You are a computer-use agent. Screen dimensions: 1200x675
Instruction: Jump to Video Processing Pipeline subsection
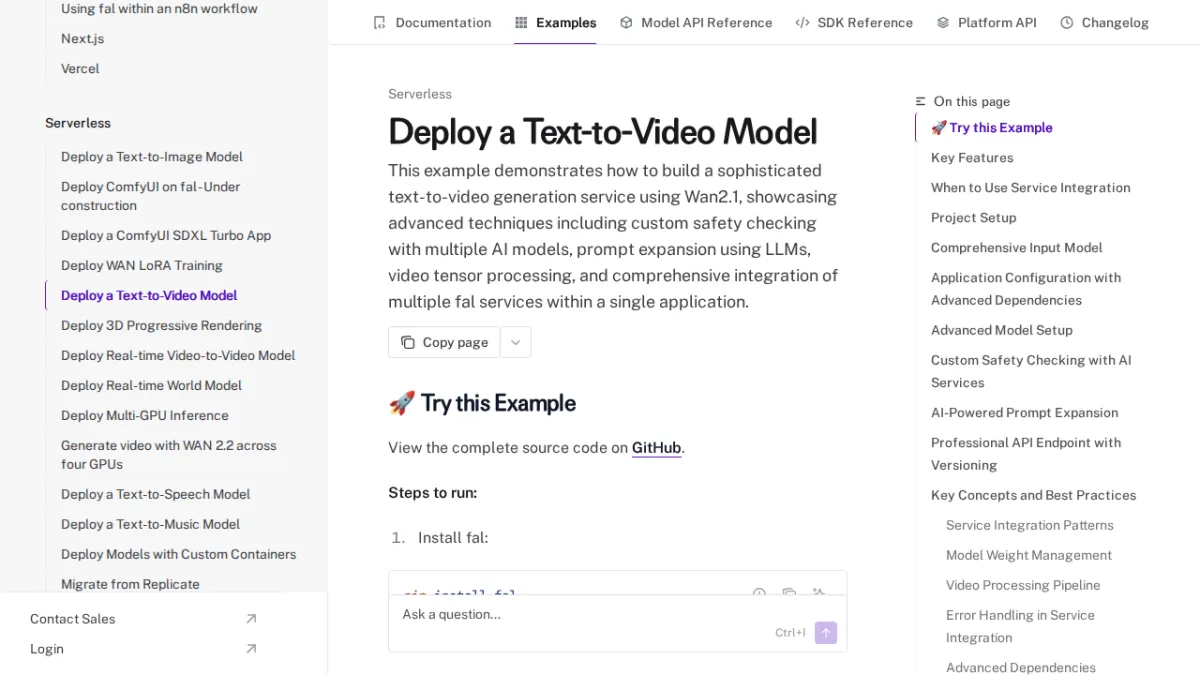[1023, 585]
